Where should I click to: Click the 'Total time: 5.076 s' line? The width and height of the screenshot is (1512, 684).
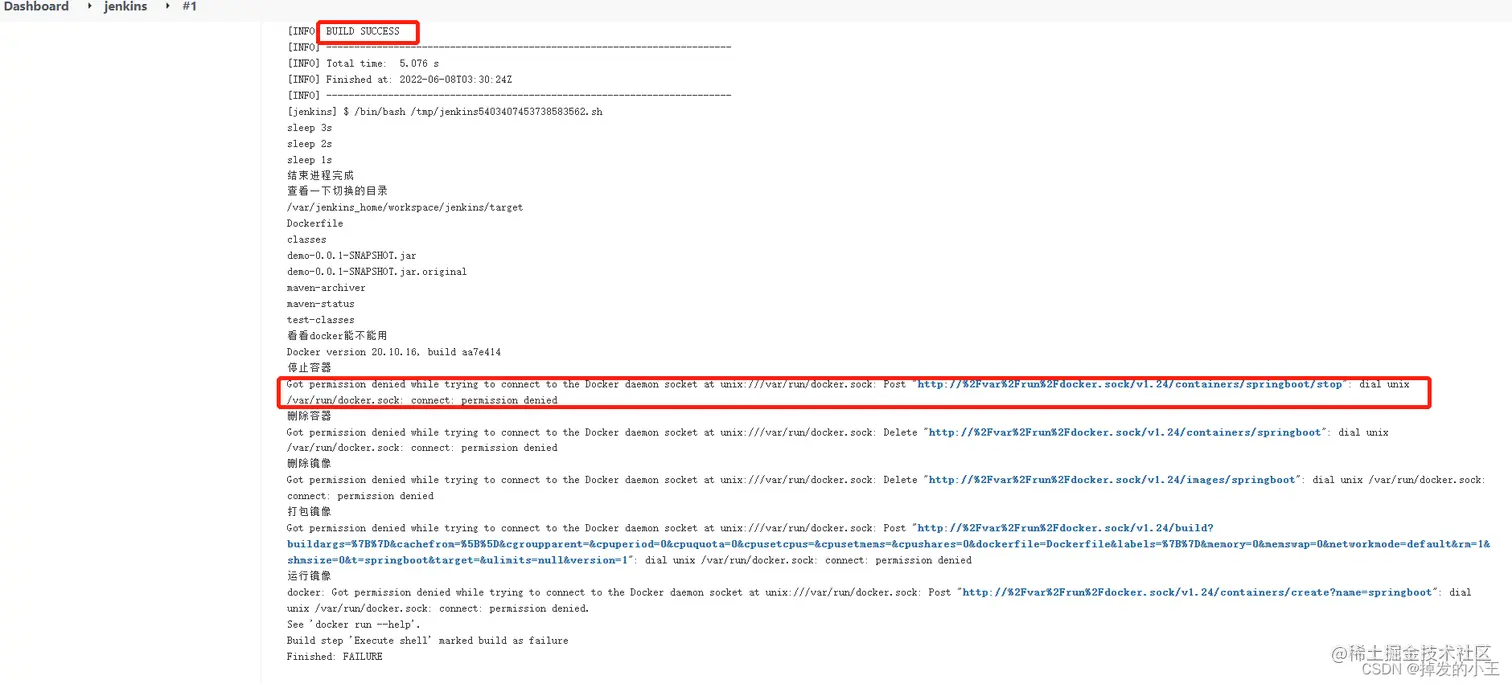[x=363, y=63]
